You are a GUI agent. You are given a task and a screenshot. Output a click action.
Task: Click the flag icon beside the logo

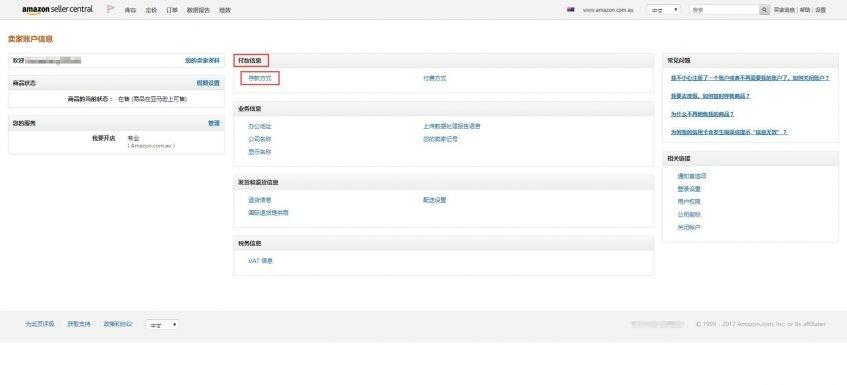tap(111, 9)
